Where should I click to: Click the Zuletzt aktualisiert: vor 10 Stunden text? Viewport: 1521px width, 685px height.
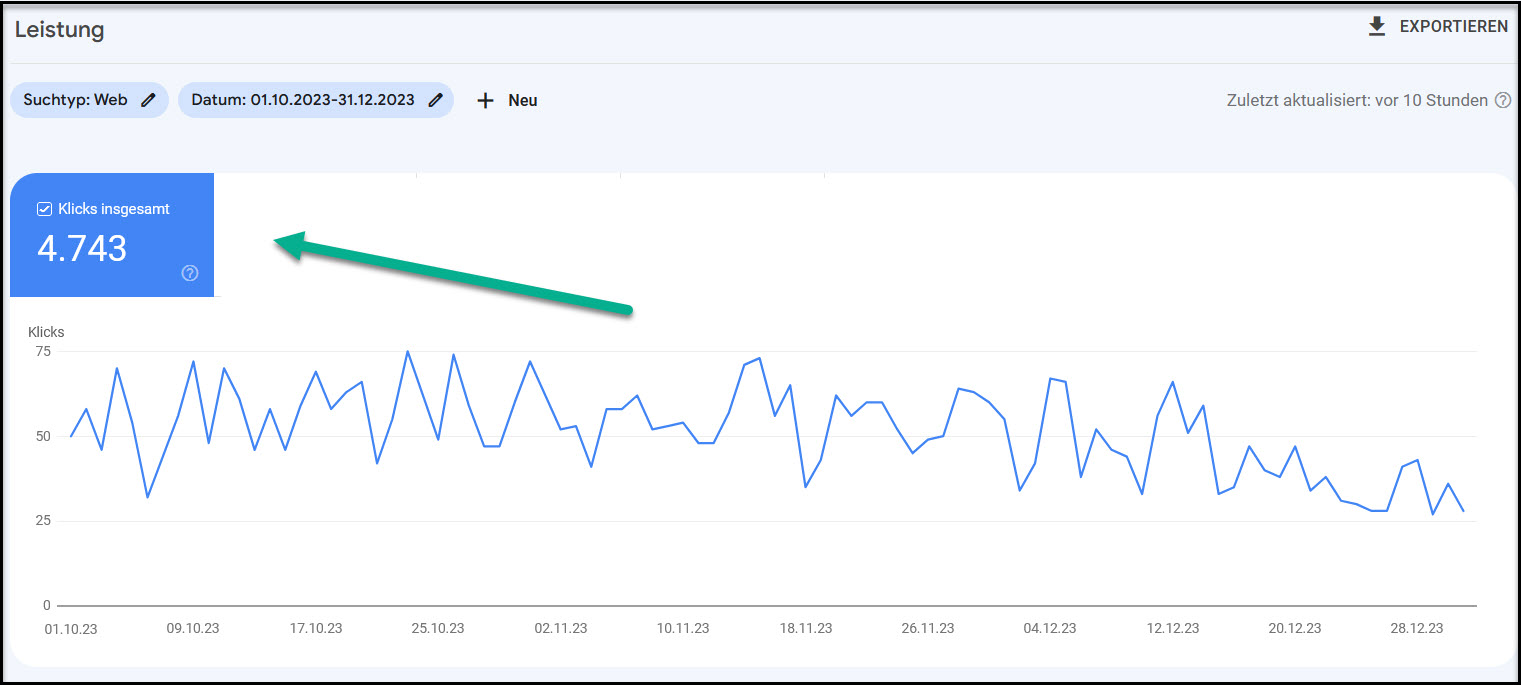(1357, 100)
